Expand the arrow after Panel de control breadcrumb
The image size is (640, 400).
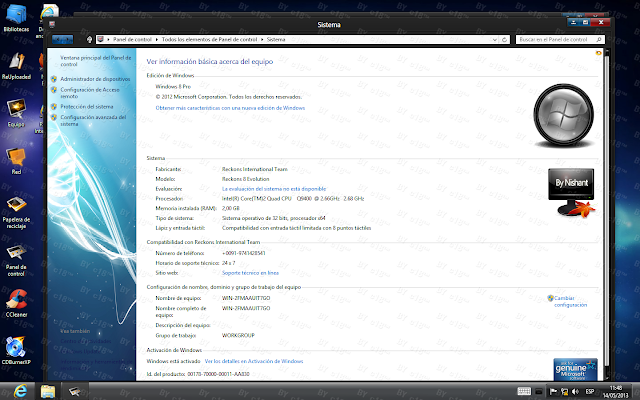156,40
